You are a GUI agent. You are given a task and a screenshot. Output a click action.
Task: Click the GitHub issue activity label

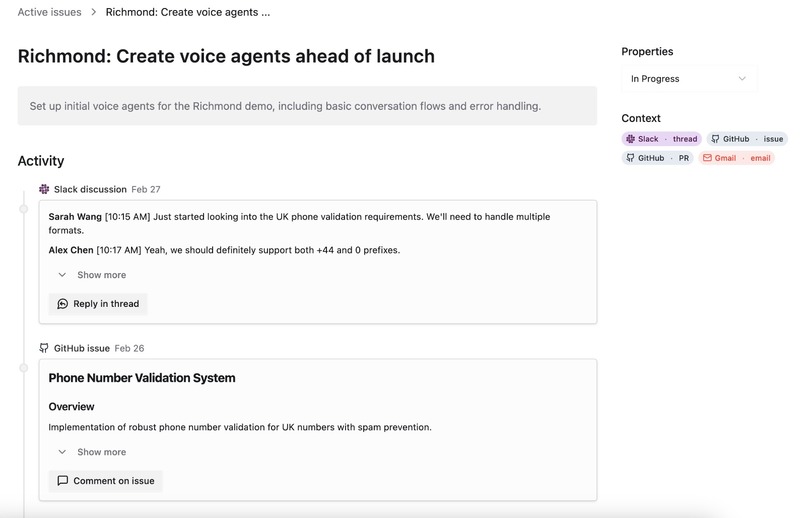[x=82, y=348]
